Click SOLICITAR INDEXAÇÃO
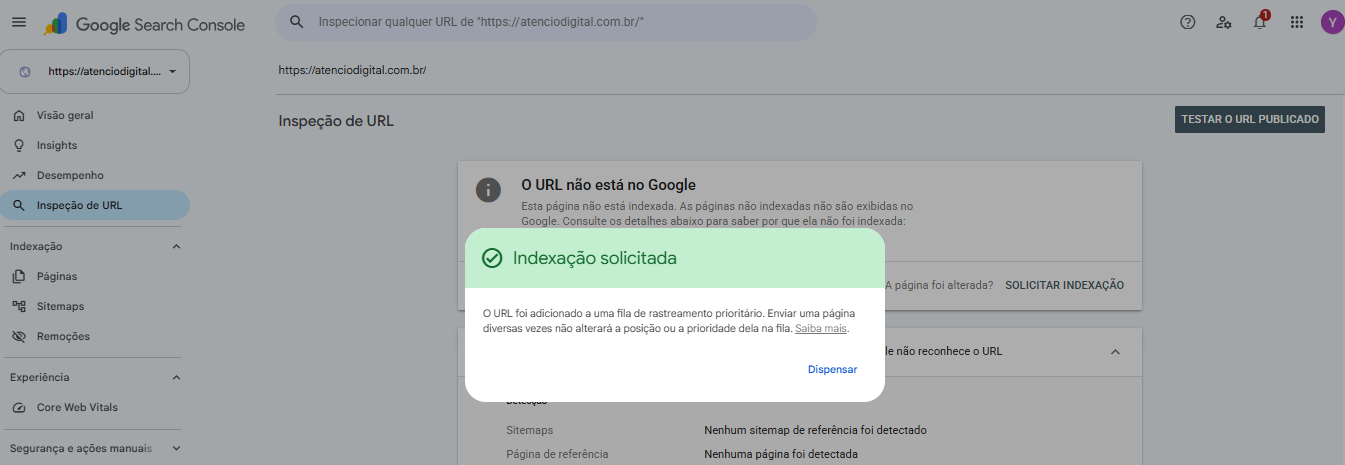The width and height of the screenshot is (1345, 465). 1064,285
